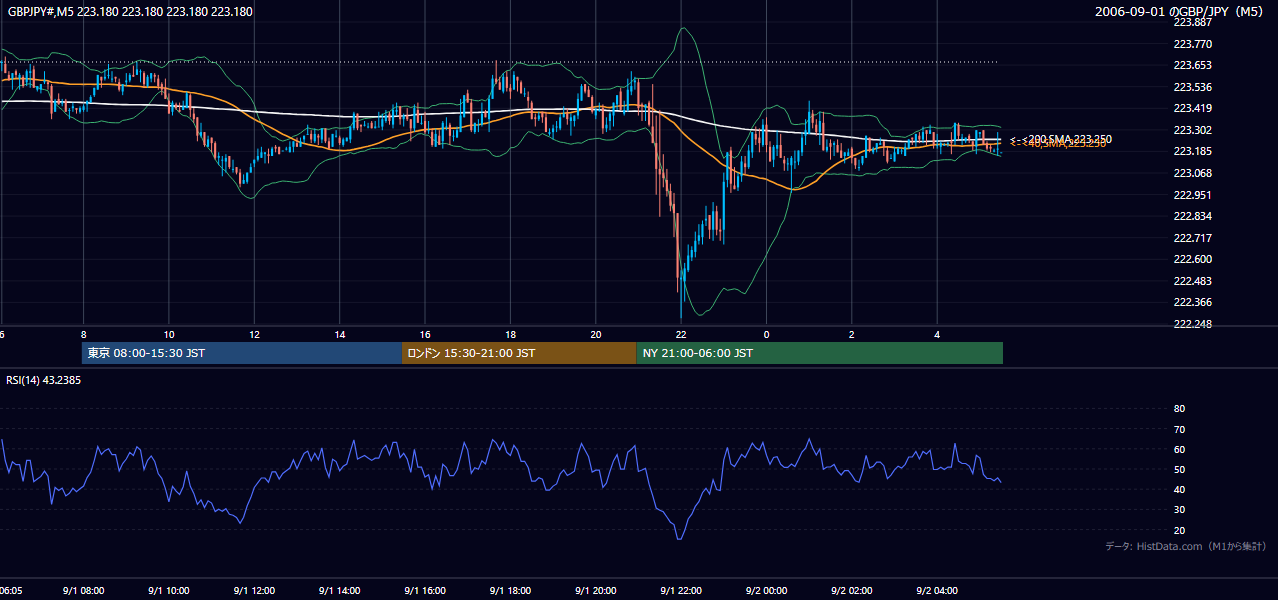Click the 9/1 20:00 time axis label
The image size is (1278, 600).
coord(596,591)
